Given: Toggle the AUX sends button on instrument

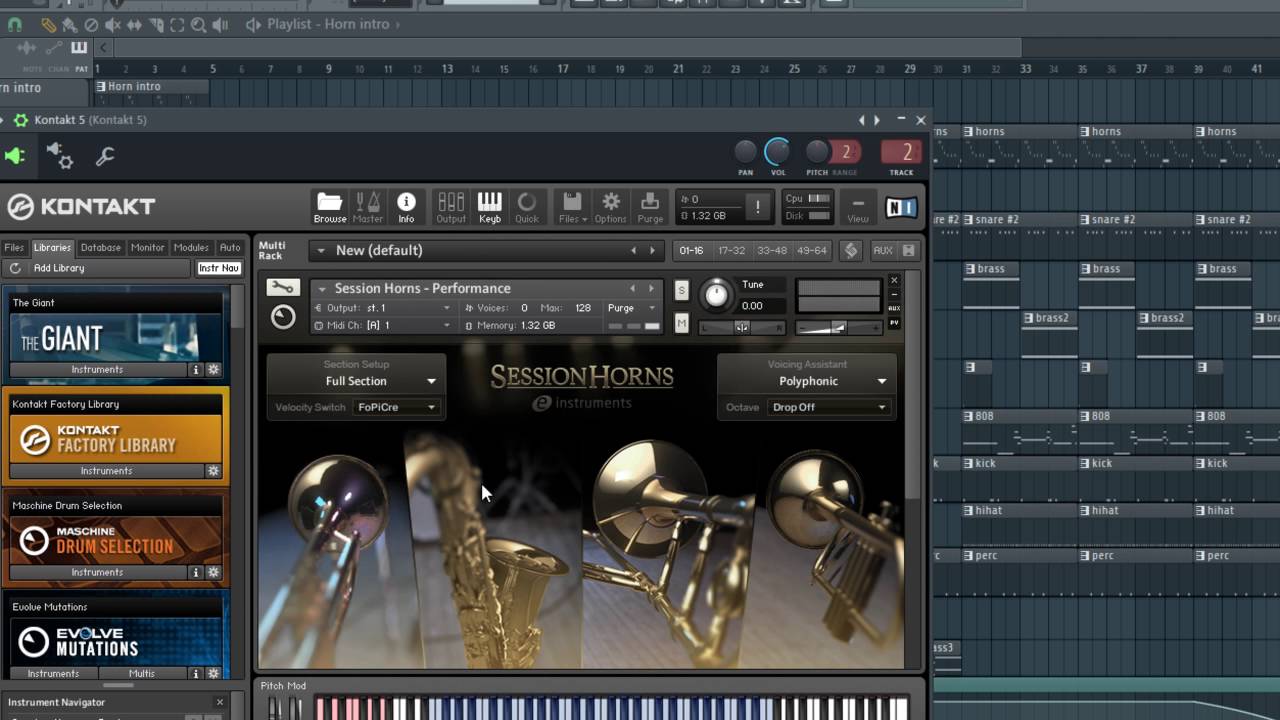Looking at the screenshot, I should click(894, 308).
